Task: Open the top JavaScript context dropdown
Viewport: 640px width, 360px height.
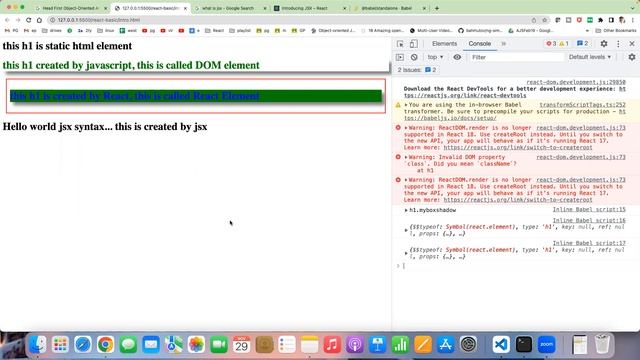Action: 435,57
